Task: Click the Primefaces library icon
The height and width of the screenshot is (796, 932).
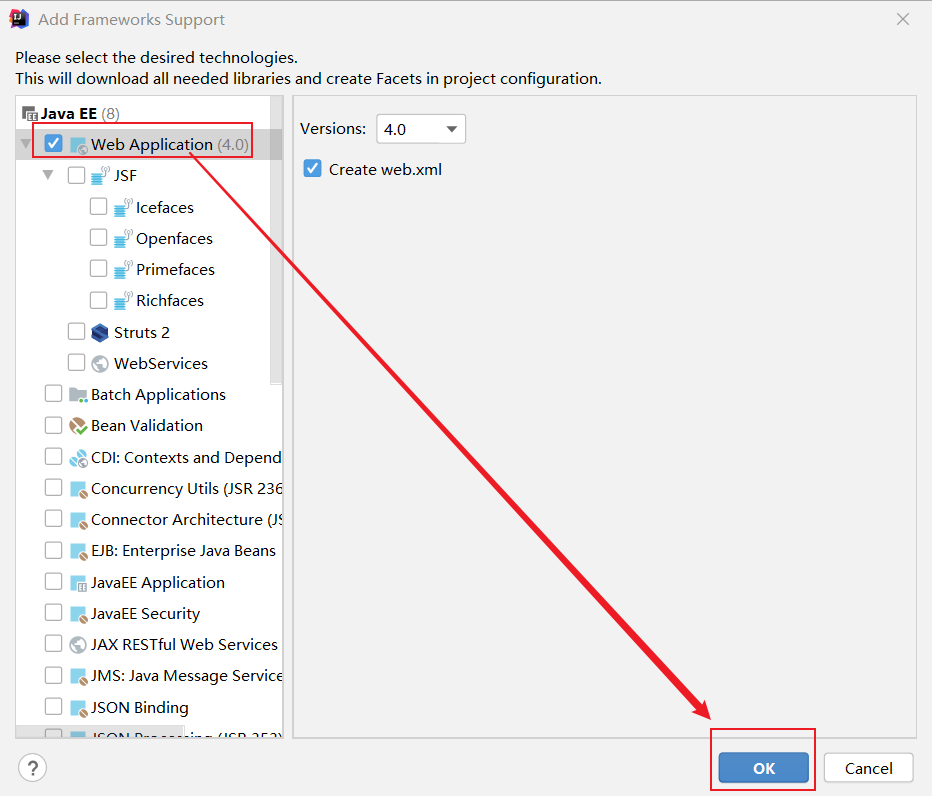Action: pyautogui.click(x=122, y=270)
